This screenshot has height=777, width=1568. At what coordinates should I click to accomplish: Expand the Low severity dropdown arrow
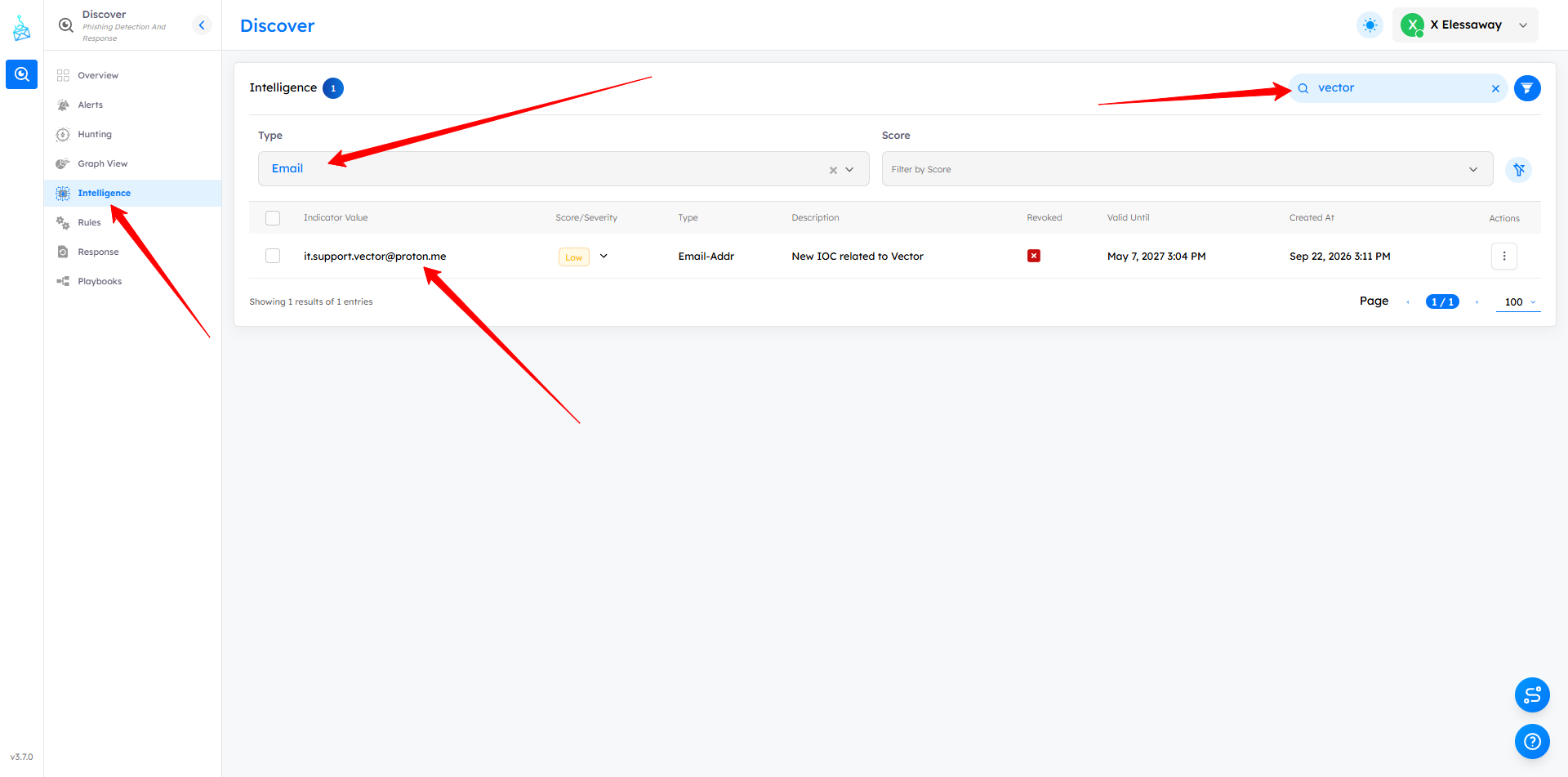pos(604,256)
